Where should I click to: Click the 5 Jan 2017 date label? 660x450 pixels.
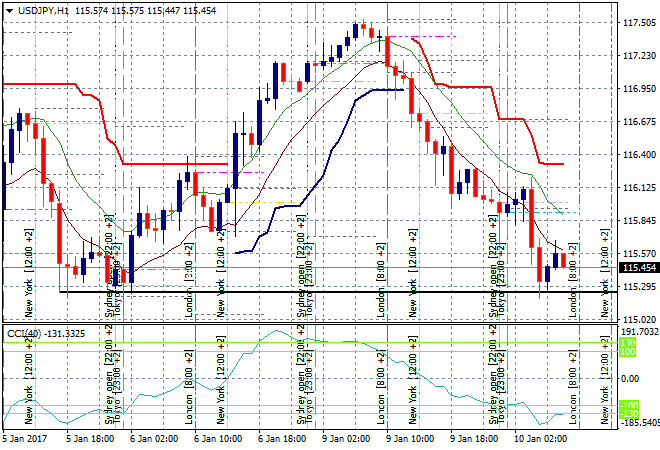coord(27,438)
